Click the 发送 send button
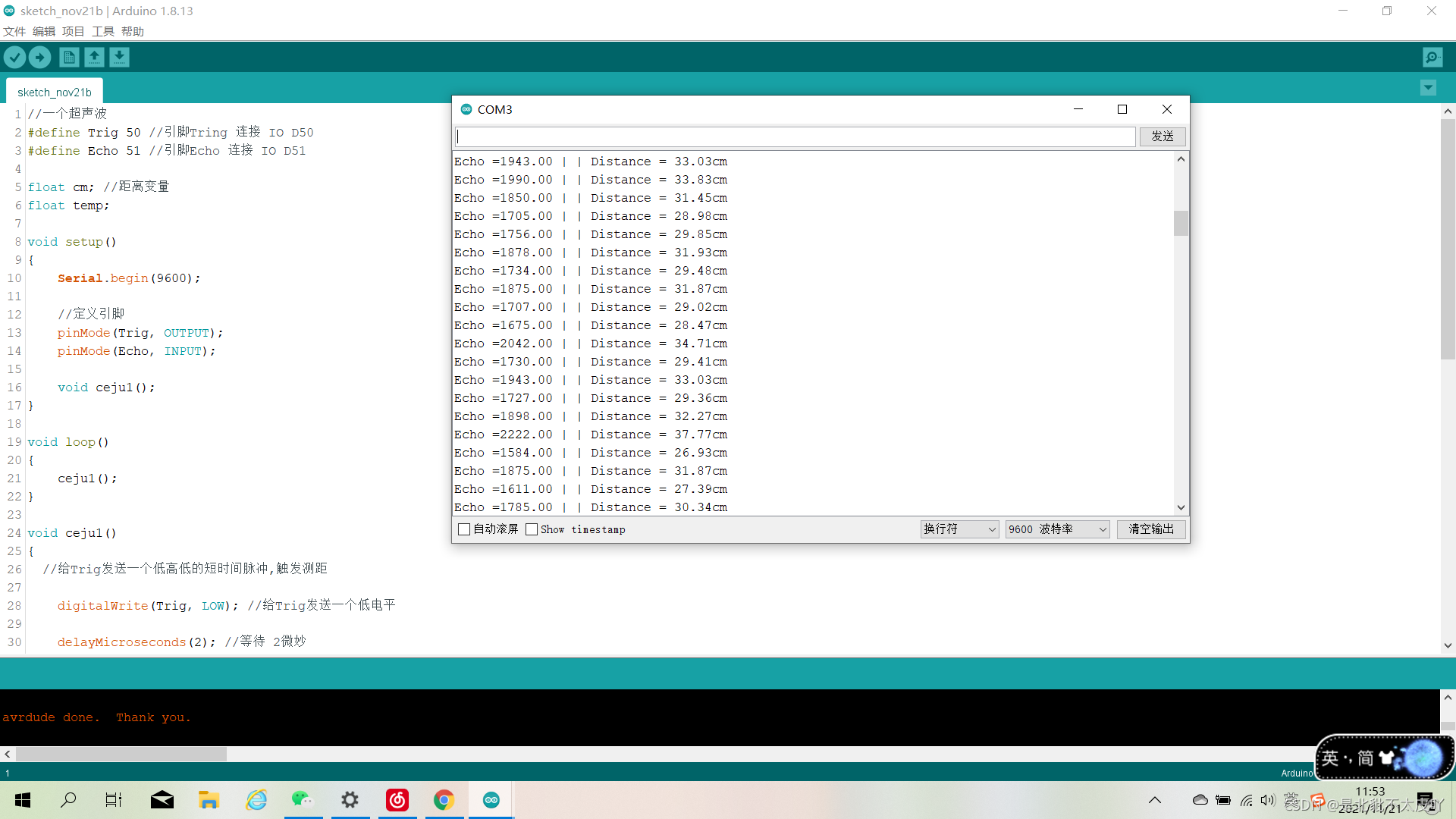This screenshot has width=1456, height=819. (x=1162, y=136)
